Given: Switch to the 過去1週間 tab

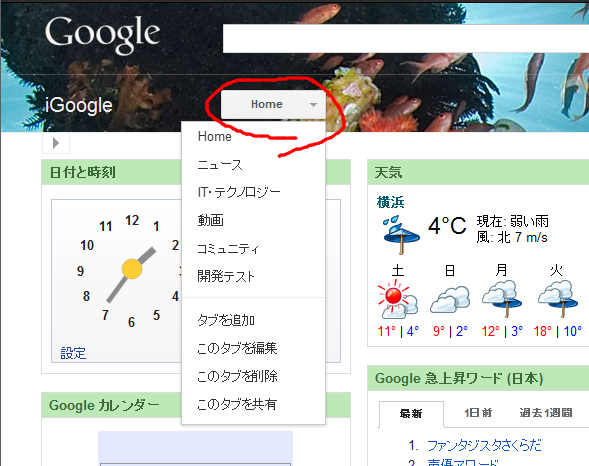Looking at the screenshot, I should point(546,413).
